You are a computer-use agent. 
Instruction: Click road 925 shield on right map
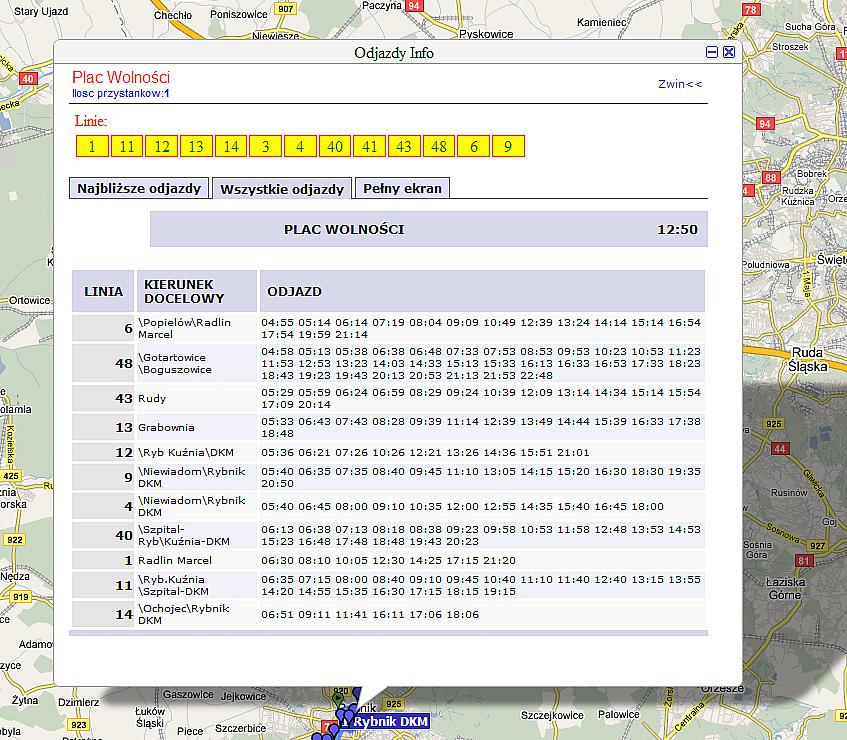click(774, 424)
